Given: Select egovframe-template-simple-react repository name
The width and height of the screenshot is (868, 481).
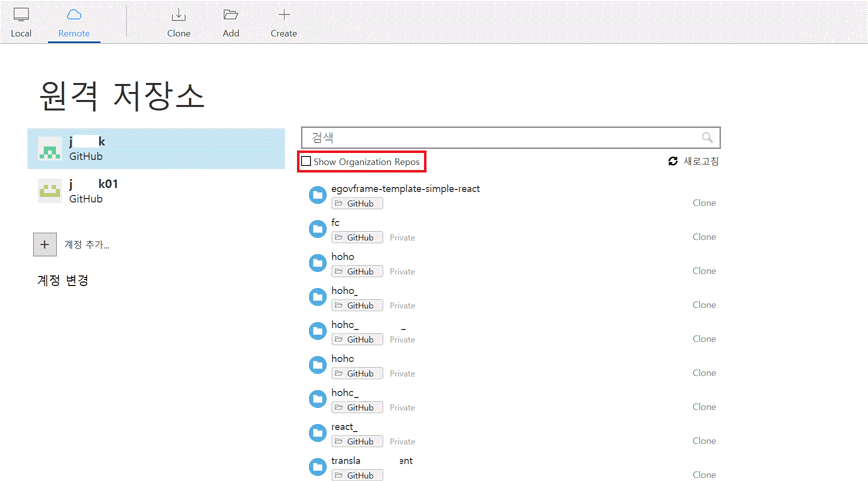Looking at the screenshot, I should [405, 189].
